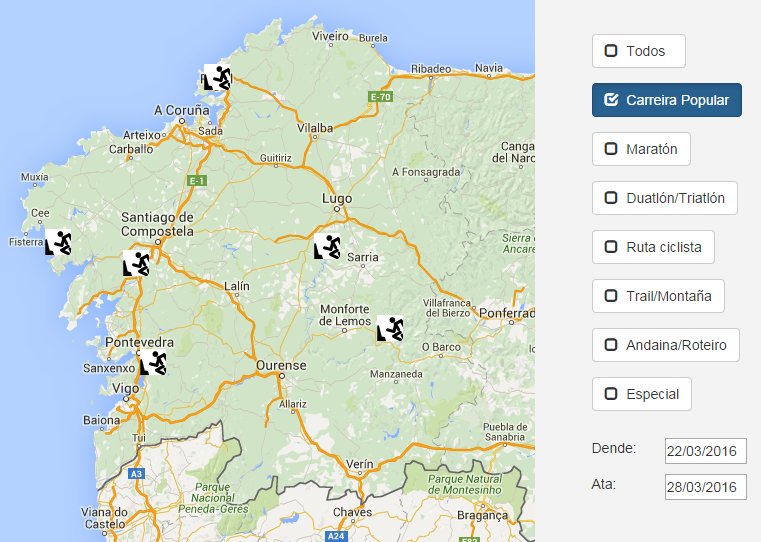761x542 pixels.
Task: Click the Chaves label on map
Action: point(352,512)
